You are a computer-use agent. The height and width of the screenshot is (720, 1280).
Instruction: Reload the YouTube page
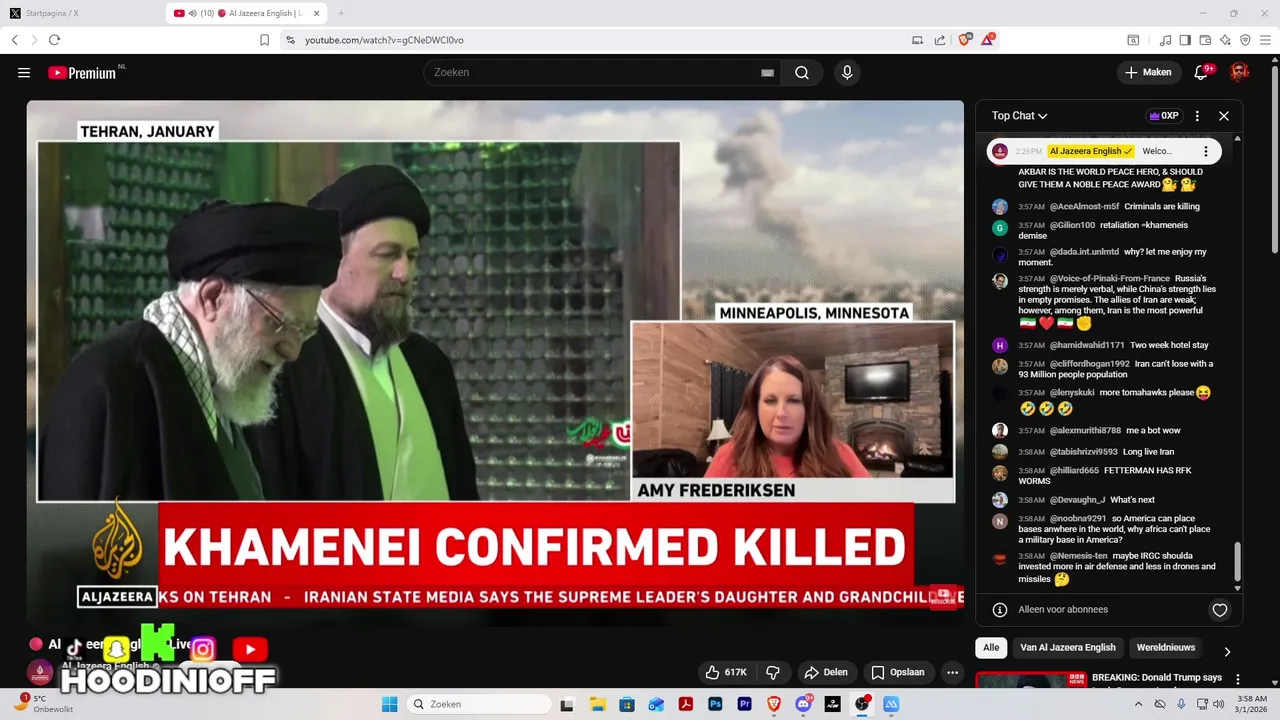click(x=54, y=40)
